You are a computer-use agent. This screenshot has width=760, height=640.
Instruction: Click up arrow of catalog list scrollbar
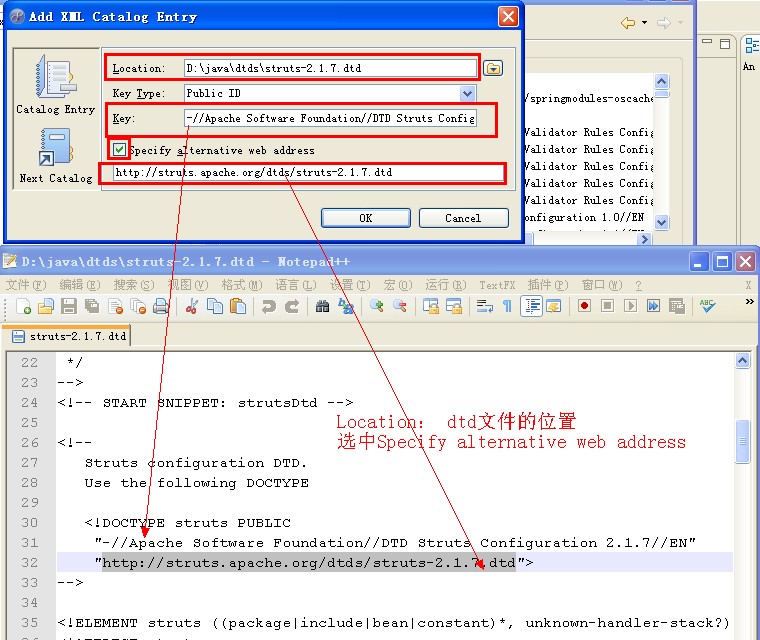(x=662, y=80)
